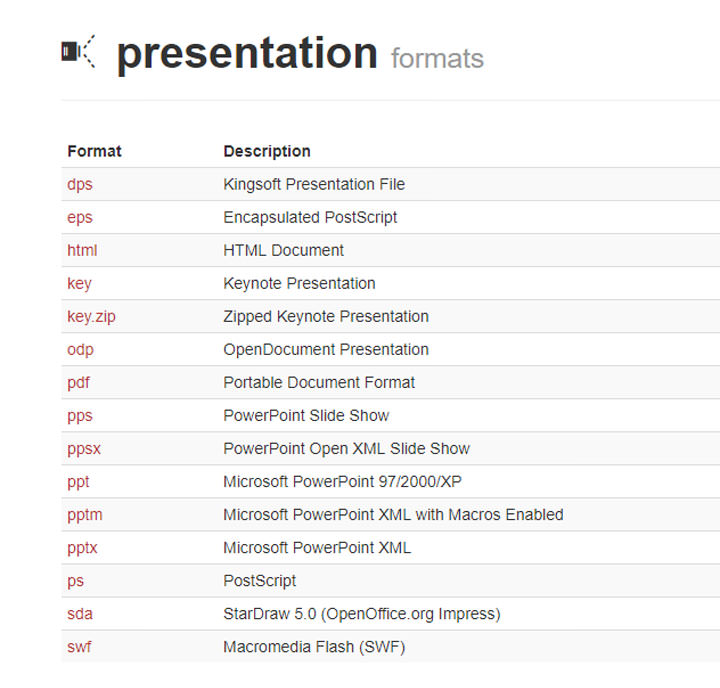Select the swf format link

[79, 646]
